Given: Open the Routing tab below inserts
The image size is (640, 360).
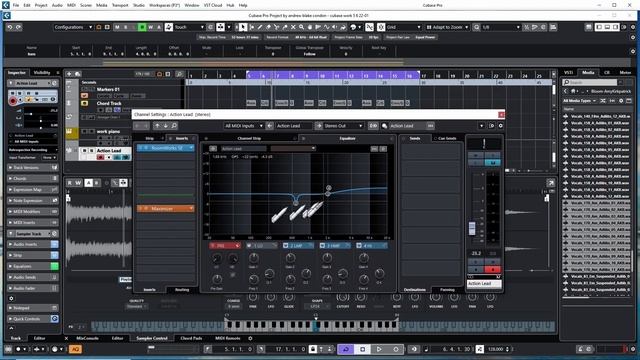Looking at the screenshot, I should (x=182, y=289).
